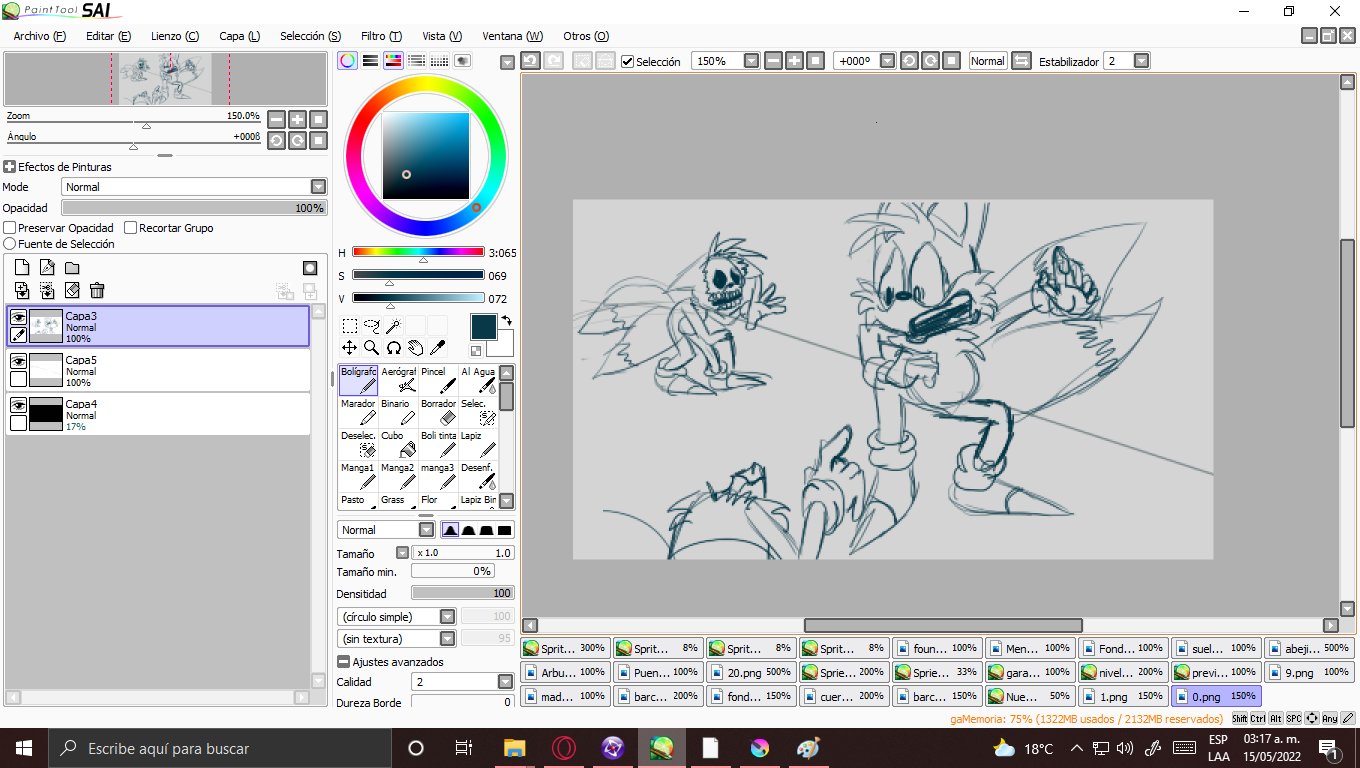Open the Estabilizador value dropdown
The image size is (1360, 768).
point(1141,61)
